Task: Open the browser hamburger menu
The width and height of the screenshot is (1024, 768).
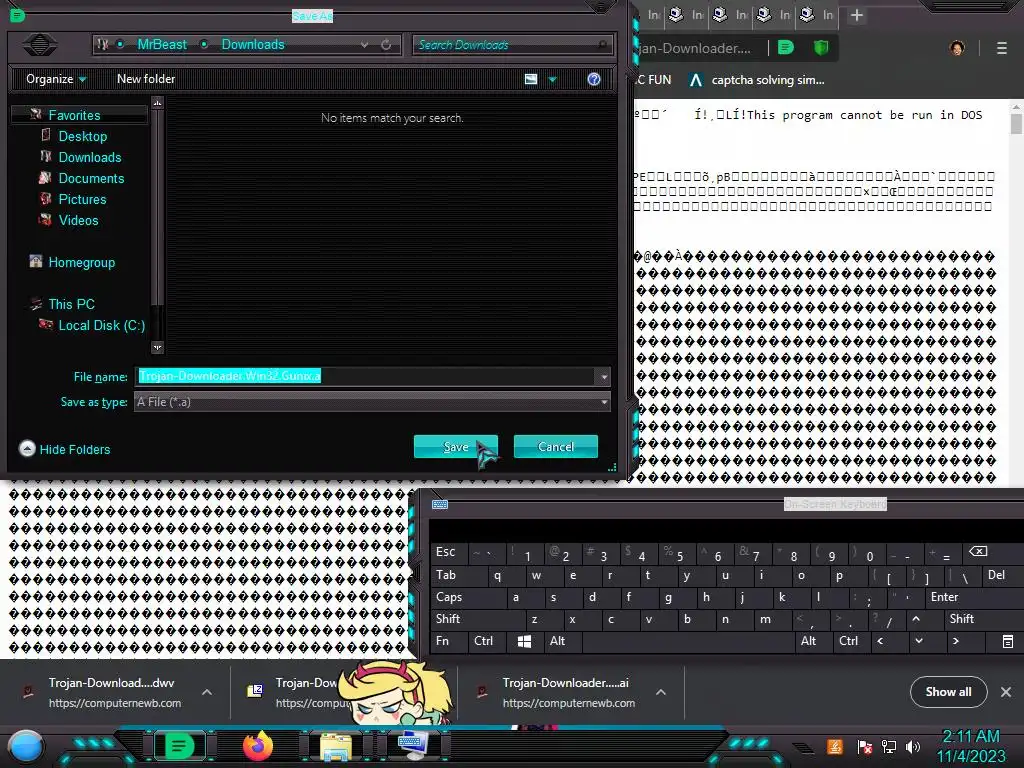Action: [1002, 48]
